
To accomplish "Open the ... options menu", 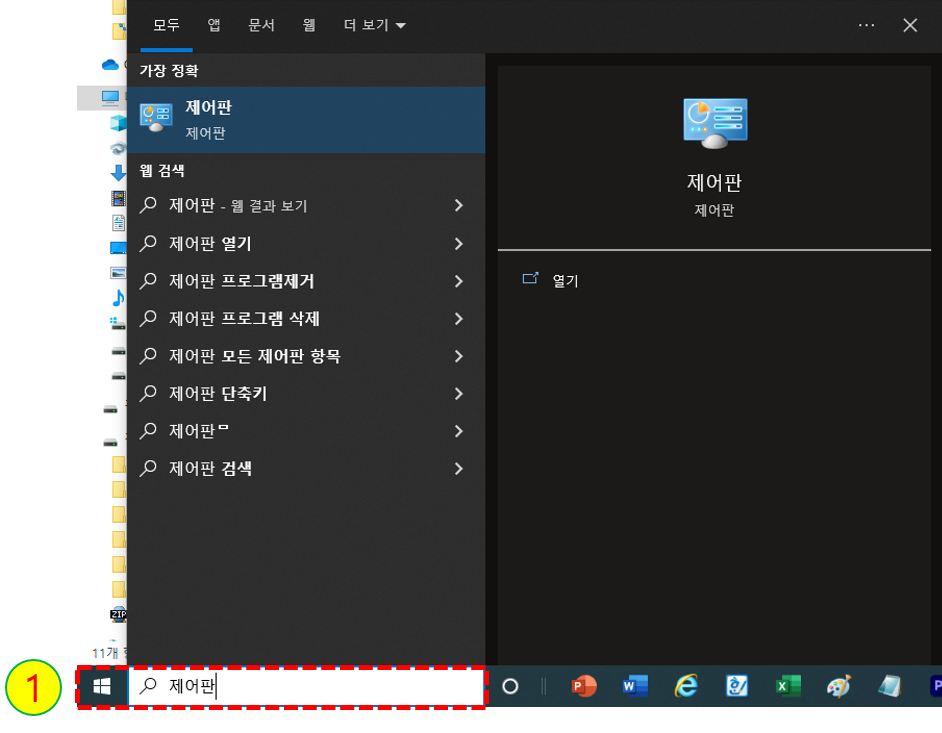I will pos(866,25).
